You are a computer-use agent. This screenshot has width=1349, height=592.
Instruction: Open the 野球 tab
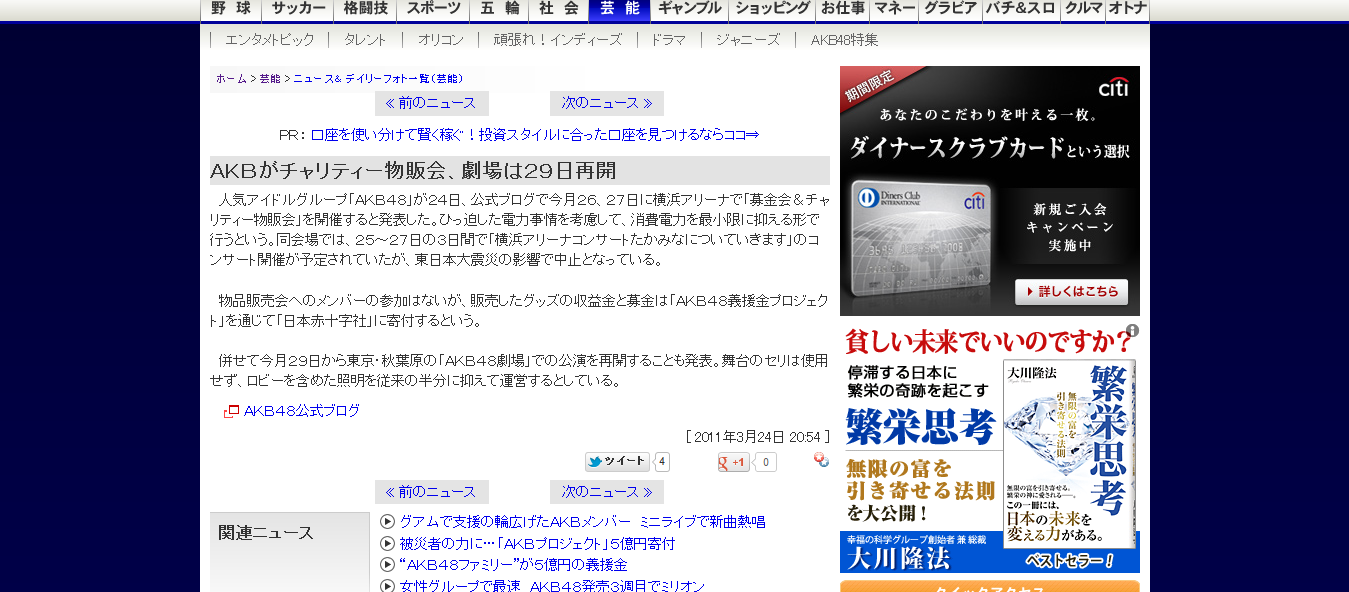[x=231, y=10]
